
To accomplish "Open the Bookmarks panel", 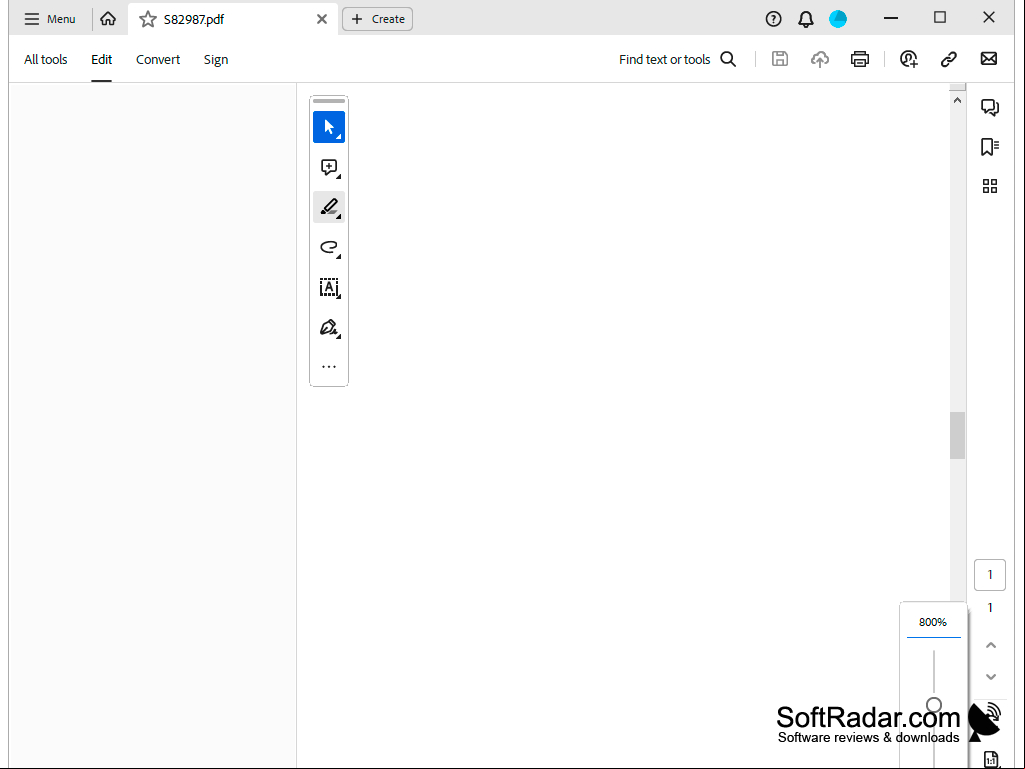I will pyautogui.click(x=990, y=146).
